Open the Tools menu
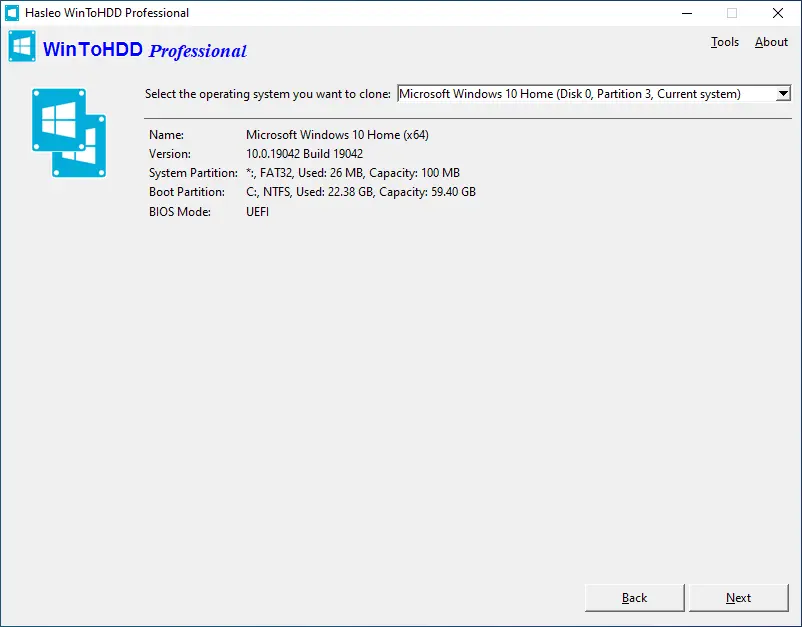This screenshot has height=627, width=802. [725, 42]
